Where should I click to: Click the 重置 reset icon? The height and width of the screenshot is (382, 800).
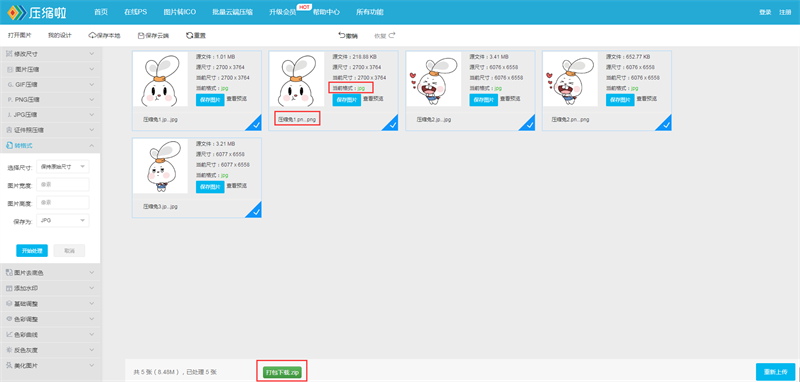[189, 36]
